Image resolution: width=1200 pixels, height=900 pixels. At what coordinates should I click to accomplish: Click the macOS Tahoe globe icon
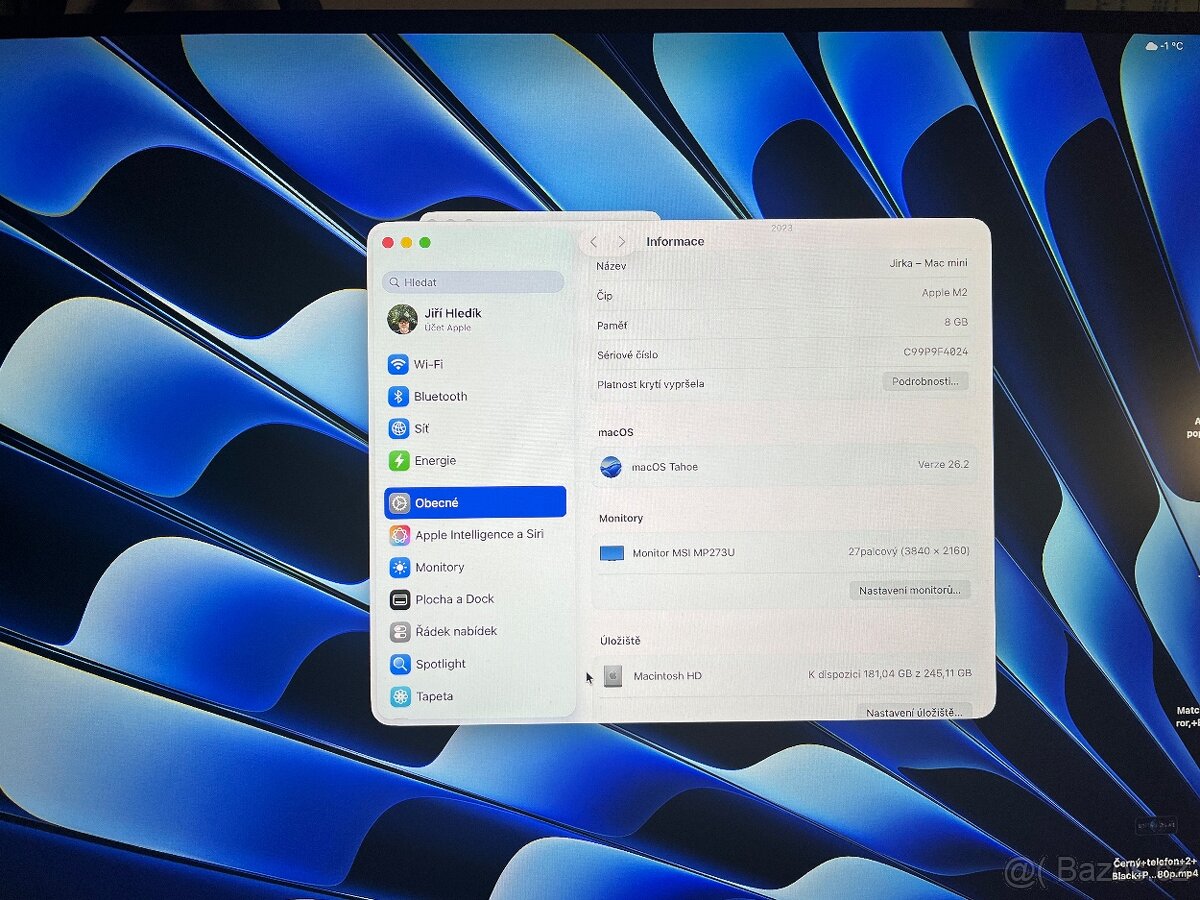611,466
